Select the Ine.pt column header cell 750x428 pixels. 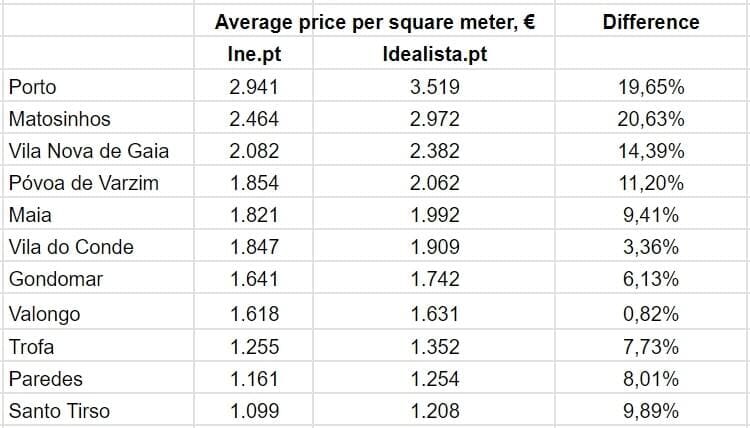pos(254,54)
